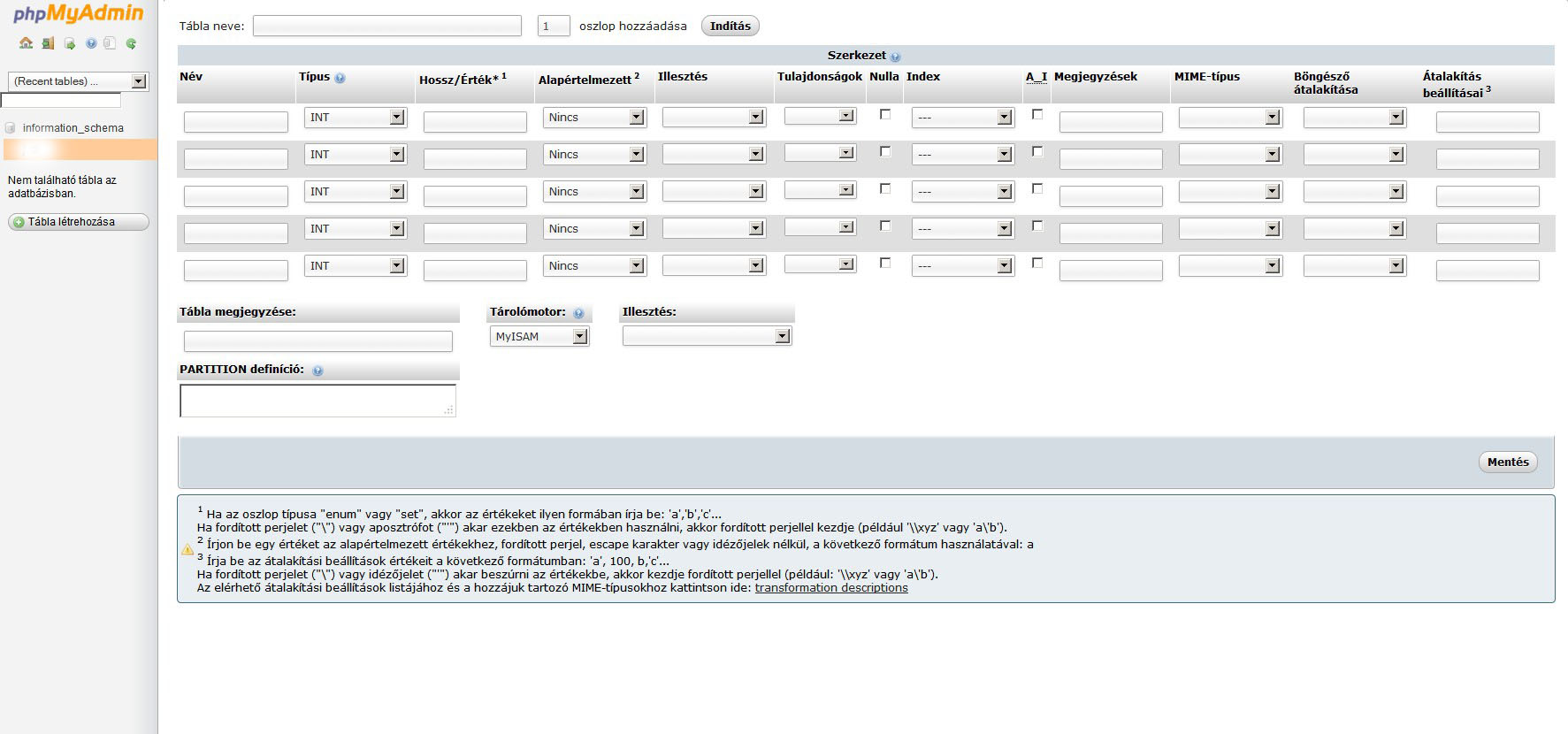Screen dimensions: 1568x734
Task: Click column count field before oszlop hozzáadása
Action: [554, 26]
